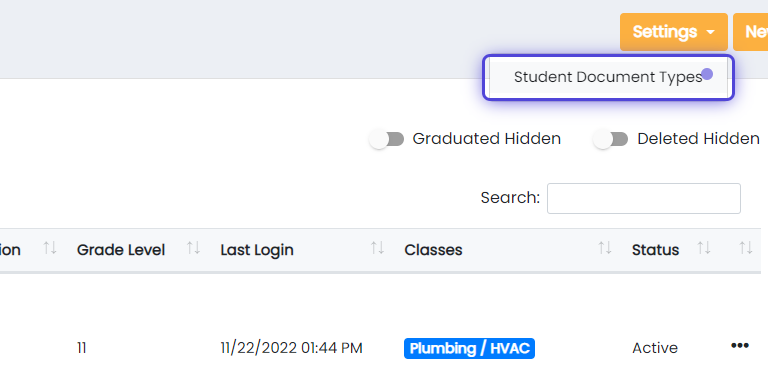Select the Last Login column header

point(257,250)
